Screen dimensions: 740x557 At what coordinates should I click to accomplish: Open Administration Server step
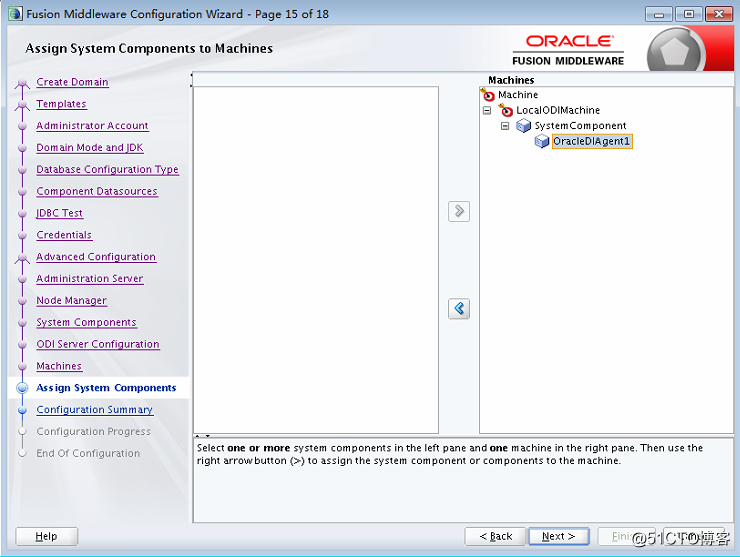[x=90, y=278]
